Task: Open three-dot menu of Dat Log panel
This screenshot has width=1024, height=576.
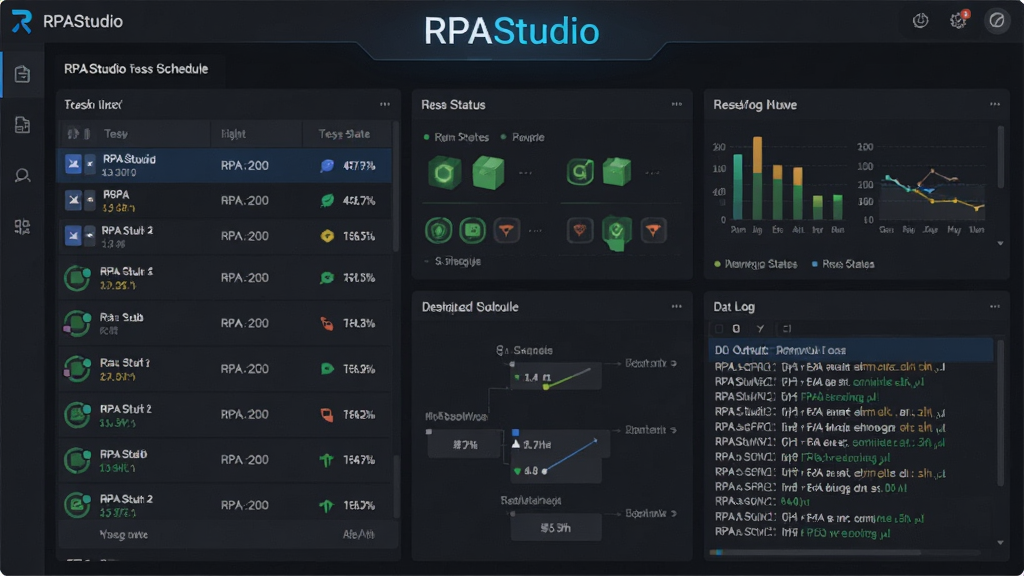Action: [995, 306]
